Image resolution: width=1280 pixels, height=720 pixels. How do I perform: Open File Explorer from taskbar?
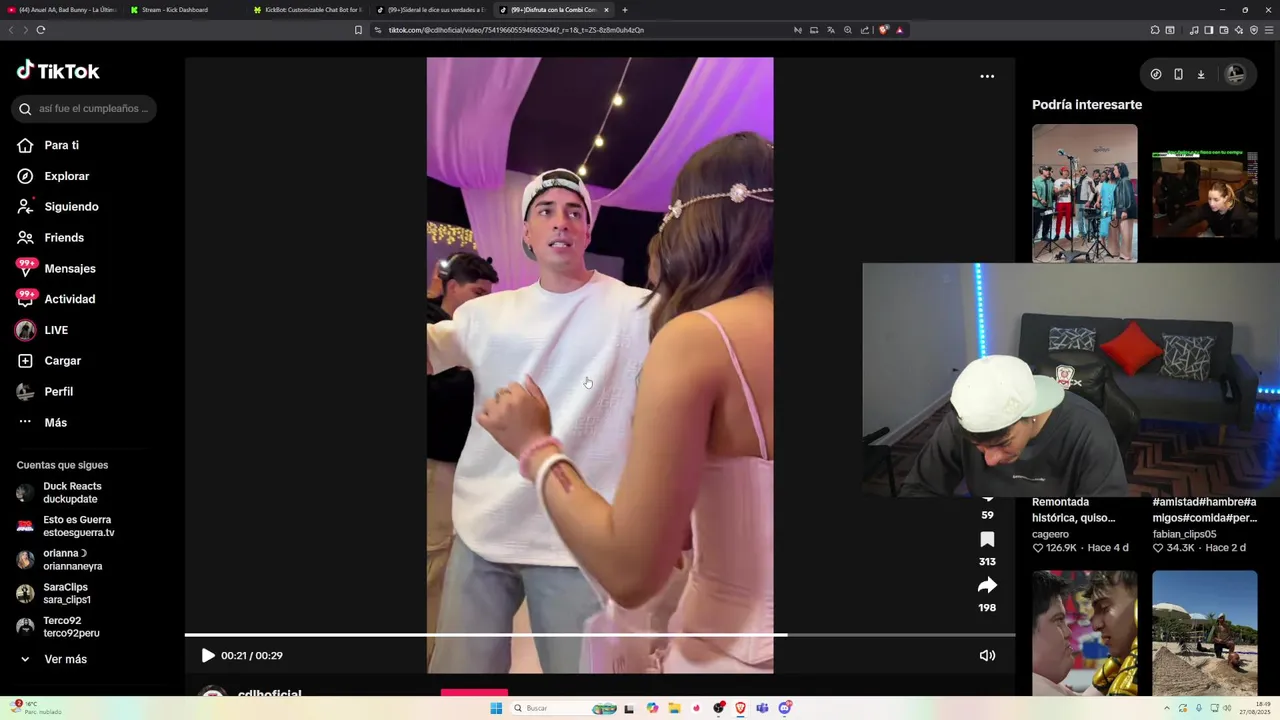tap(675, 708)
